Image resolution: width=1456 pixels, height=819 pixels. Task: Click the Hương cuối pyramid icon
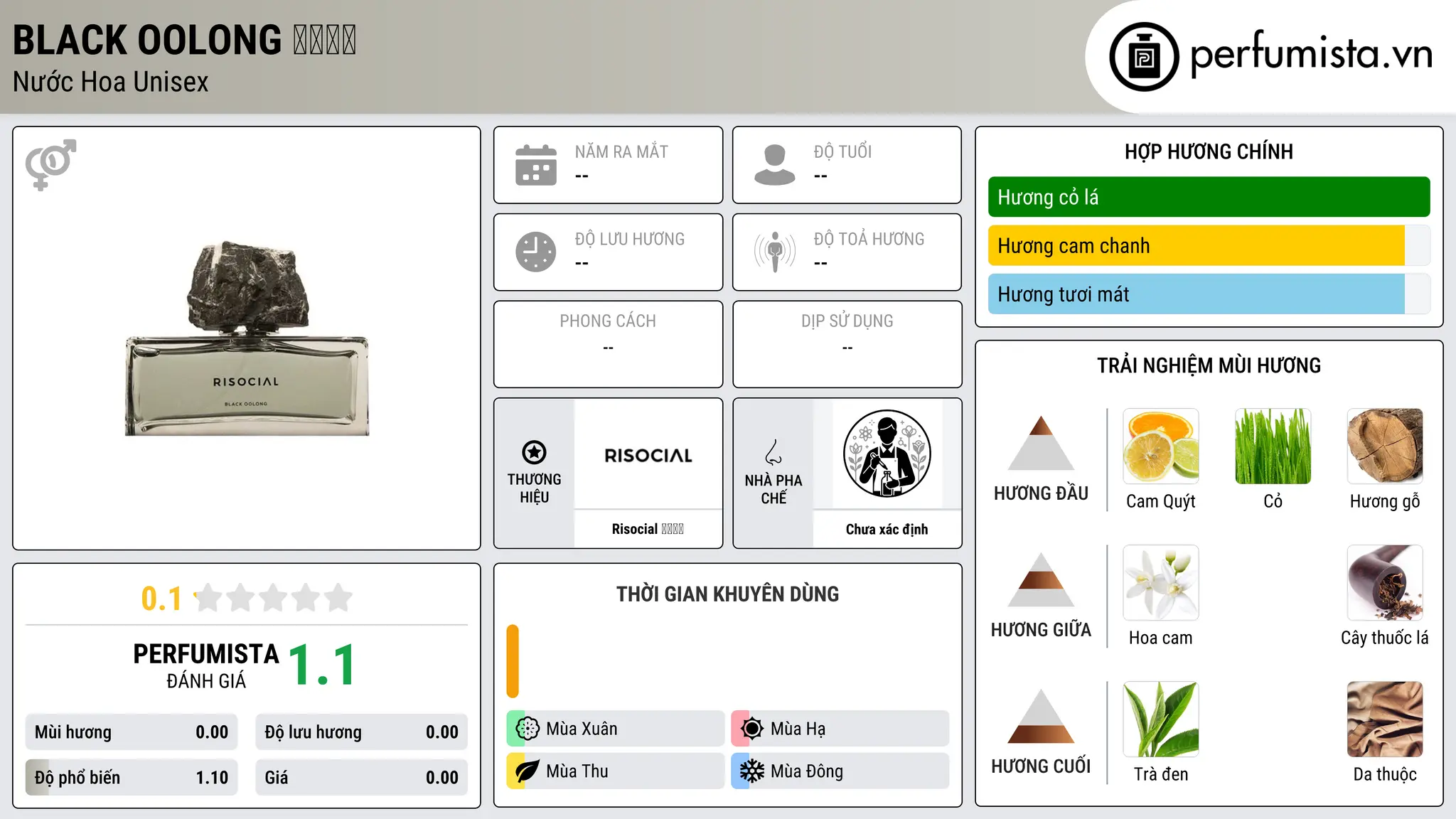point(1042,716)
